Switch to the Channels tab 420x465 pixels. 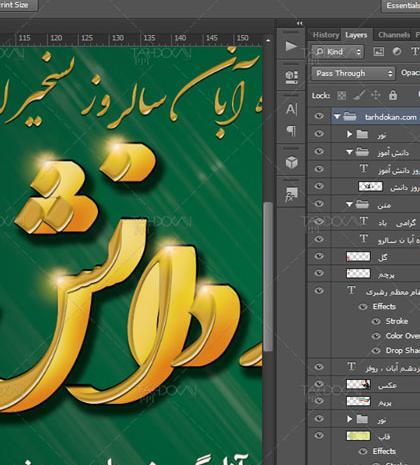393,35
